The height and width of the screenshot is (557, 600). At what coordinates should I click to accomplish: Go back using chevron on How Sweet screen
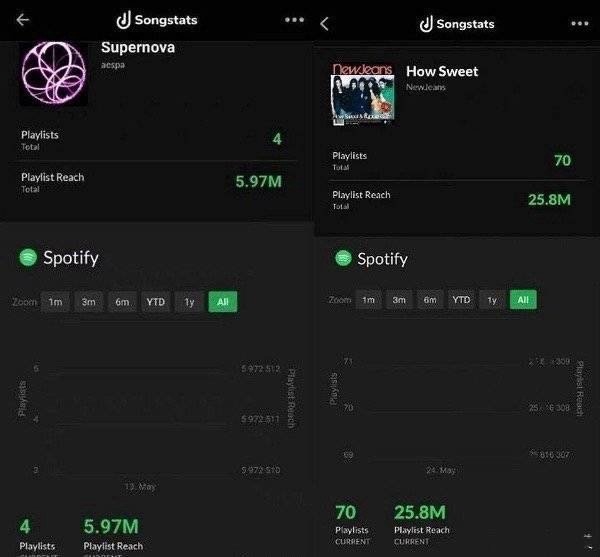point(324,24)
